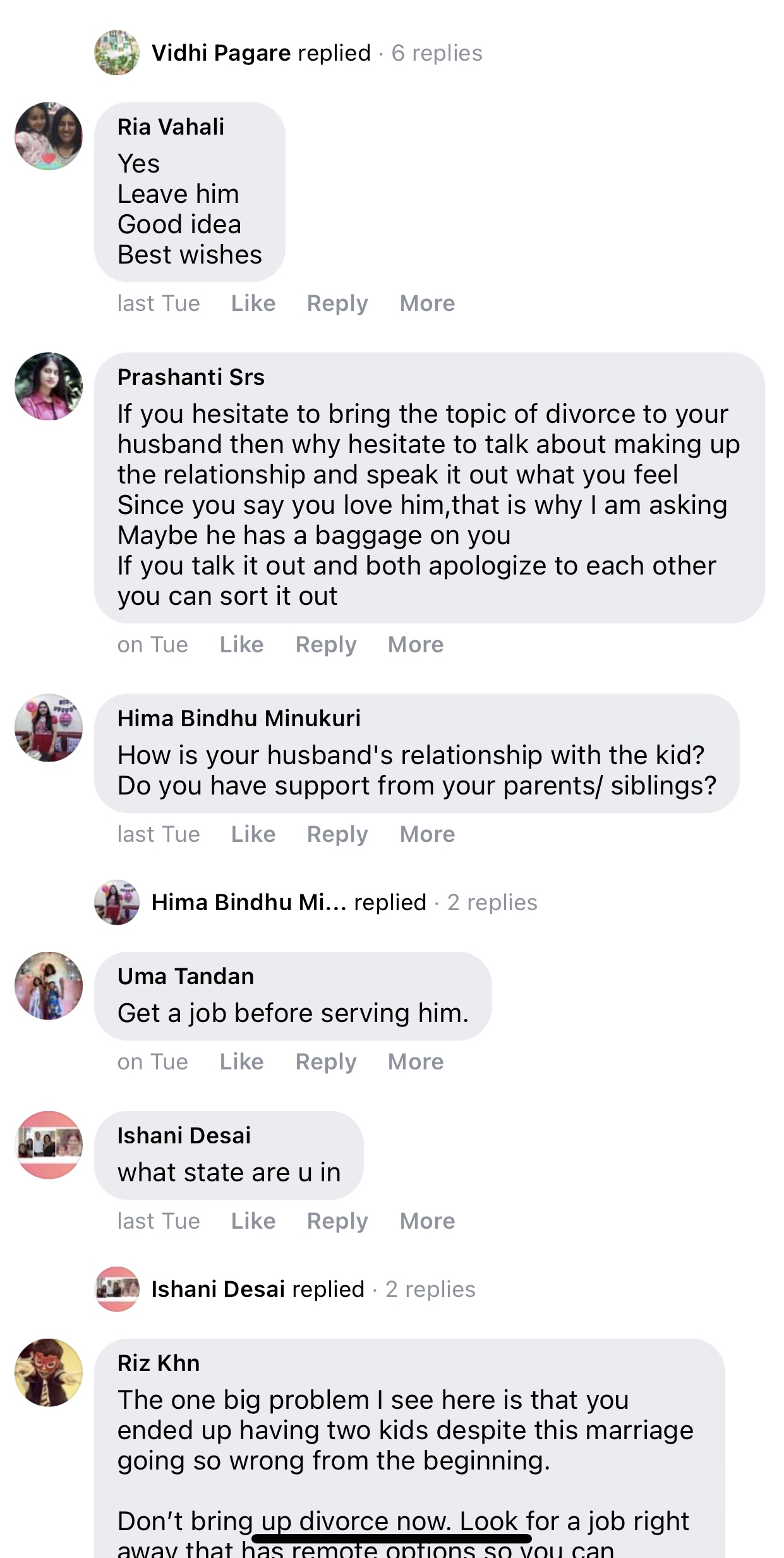Like Ria Vahali's comment
The height and width of the screenshot is (1558, 784).
[x=253, y=303]
